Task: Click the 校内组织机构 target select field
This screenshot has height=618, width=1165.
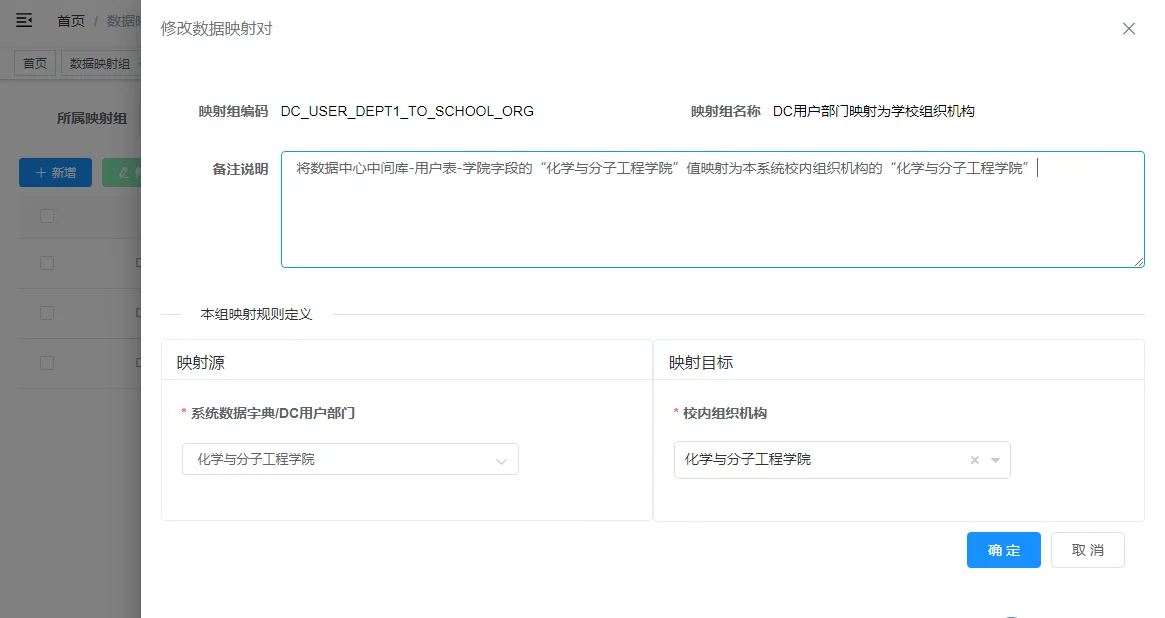Action: [x=842, y=460]
